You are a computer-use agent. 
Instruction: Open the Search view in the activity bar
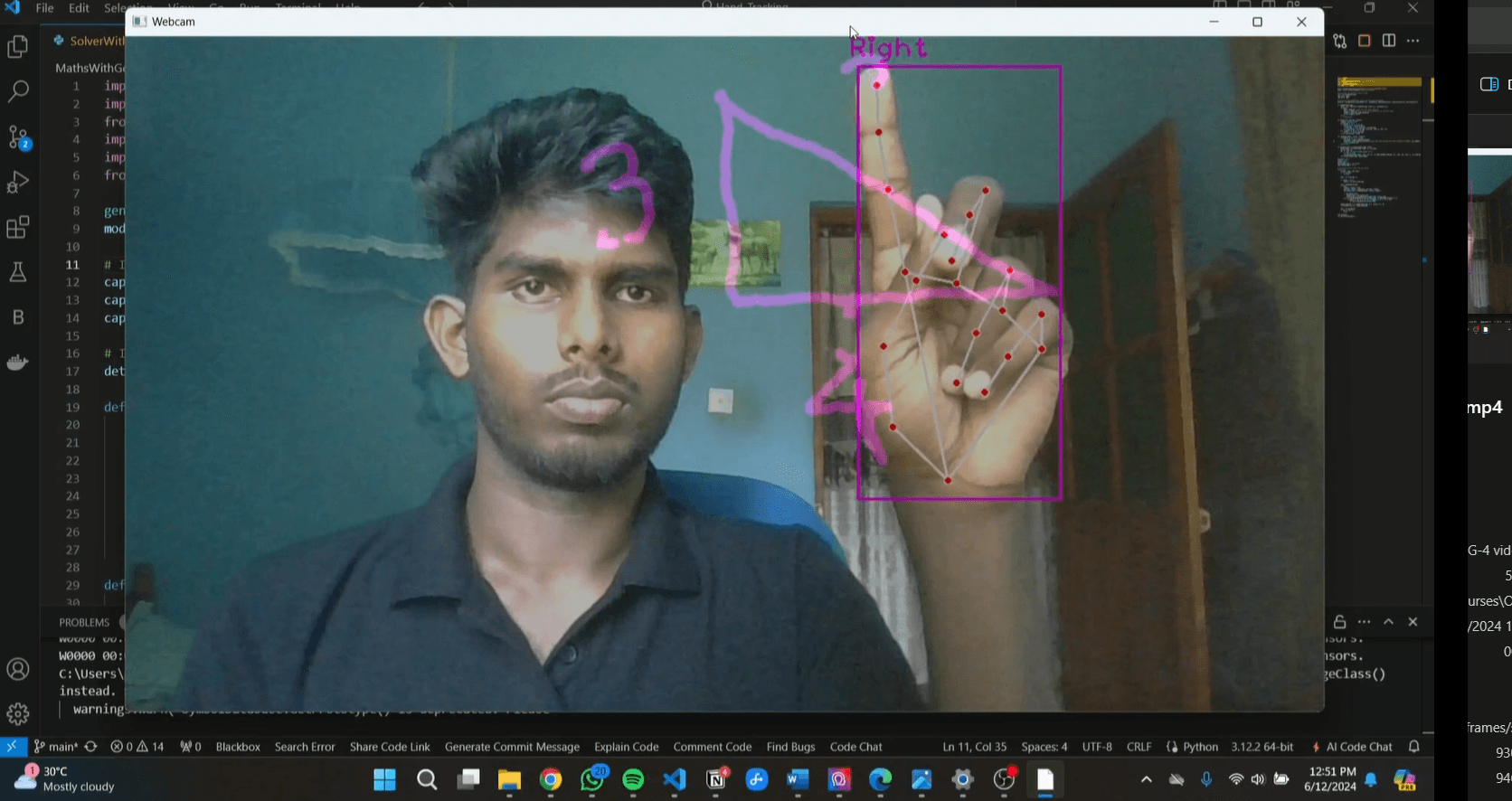(18, 91)
